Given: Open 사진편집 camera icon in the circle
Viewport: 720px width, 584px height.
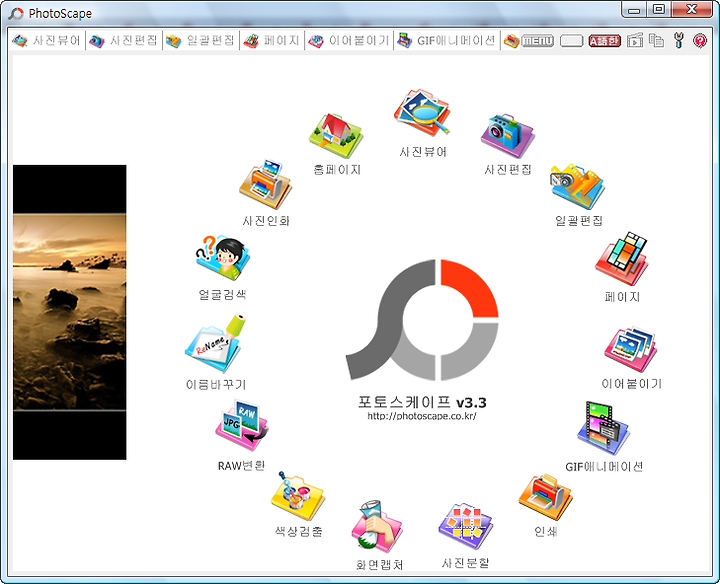Looking at the screenshot, I should click(x=508, y=135).
